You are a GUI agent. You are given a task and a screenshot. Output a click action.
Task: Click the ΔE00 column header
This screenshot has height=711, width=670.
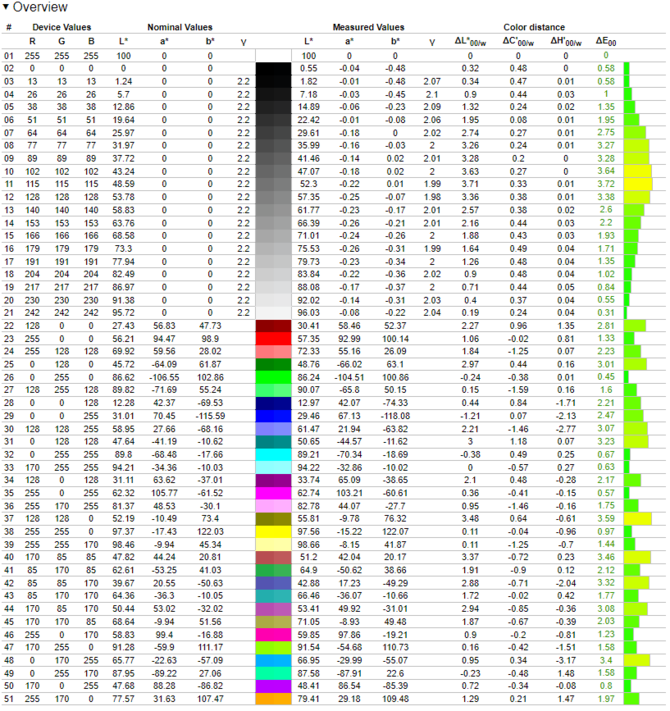(x=606, y=41)
